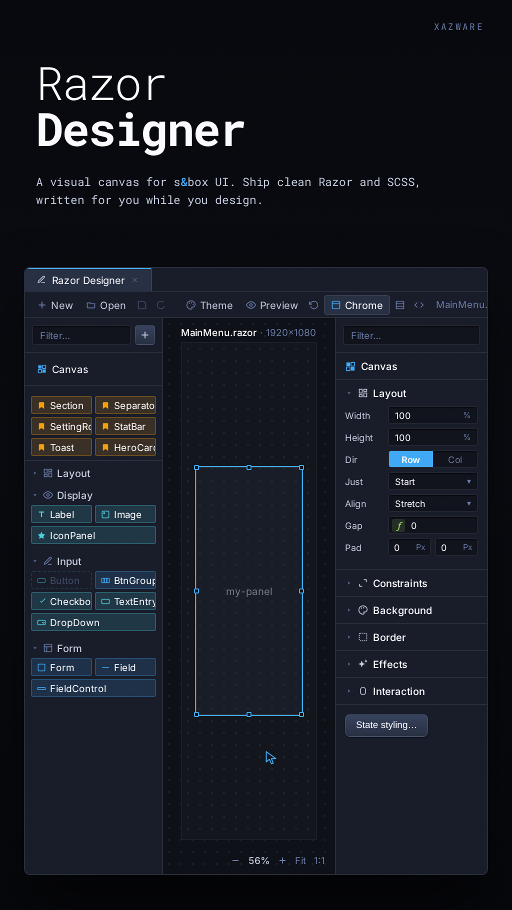Viewport: 512px width, 910px height.
Task: Open the Align dropdown
Action: 433,504
